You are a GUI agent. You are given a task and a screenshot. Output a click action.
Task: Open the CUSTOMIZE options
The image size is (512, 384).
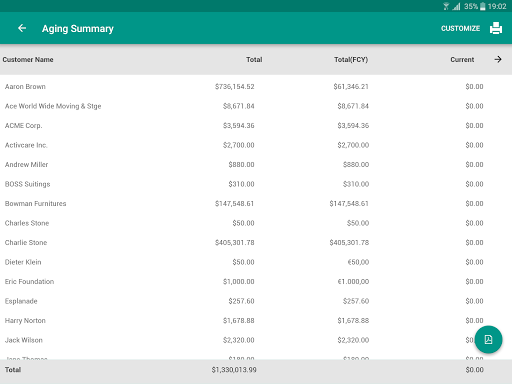pyautogui.click(x=460, y=29)
